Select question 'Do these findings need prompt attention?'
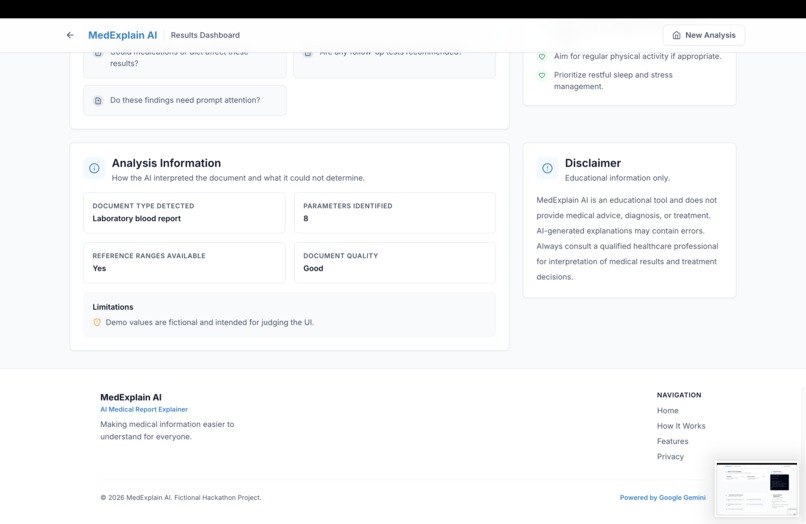The image size is (806, 524). click(185, 100)
